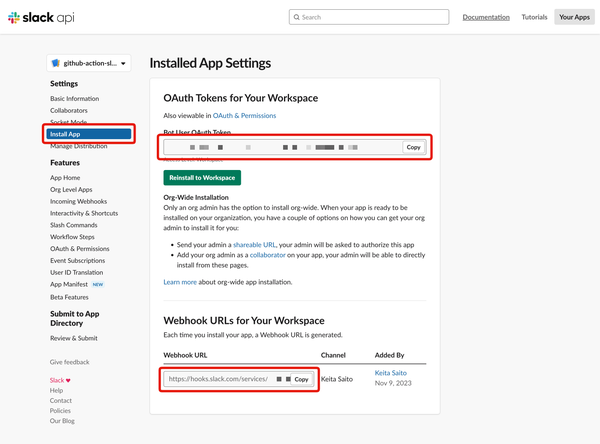Copy the Webhook URL
The width and height of the screenshot is (600, 444).
tap(302, 379)
